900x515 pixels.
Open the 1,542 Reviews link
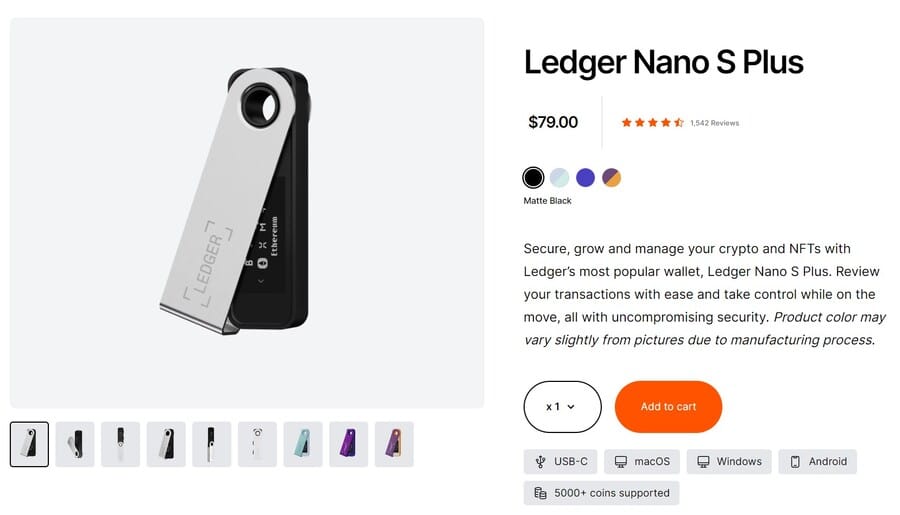click(714, 123)
